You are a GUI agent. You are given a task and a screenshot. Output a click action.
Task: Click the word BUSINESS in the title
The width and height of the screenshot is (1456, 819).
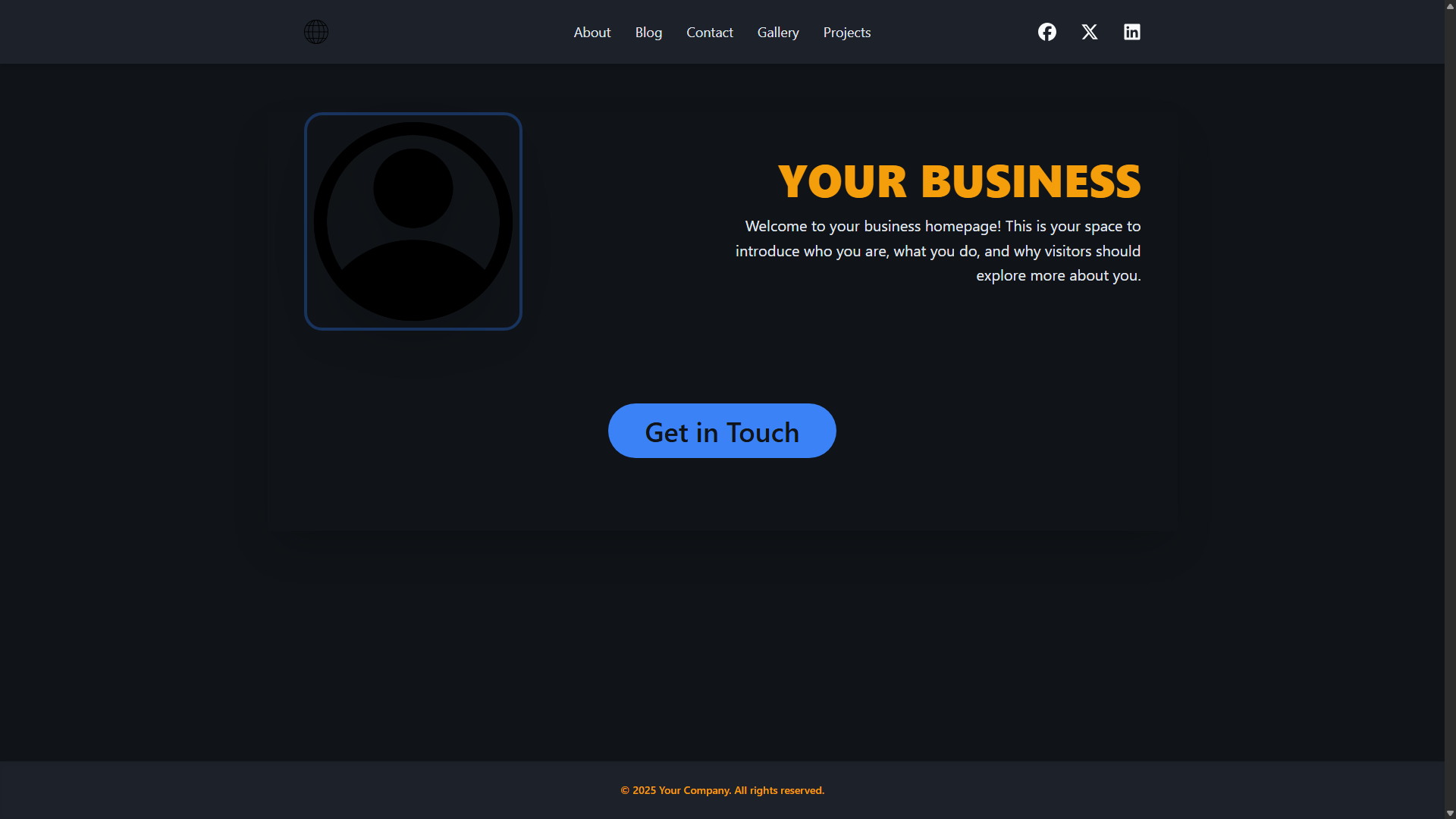[x=1031, y=182]
